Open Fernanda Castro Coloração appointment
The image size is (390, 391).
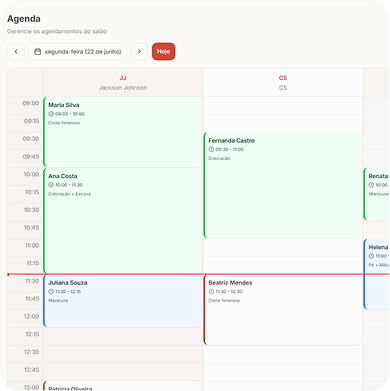point(283,185)
